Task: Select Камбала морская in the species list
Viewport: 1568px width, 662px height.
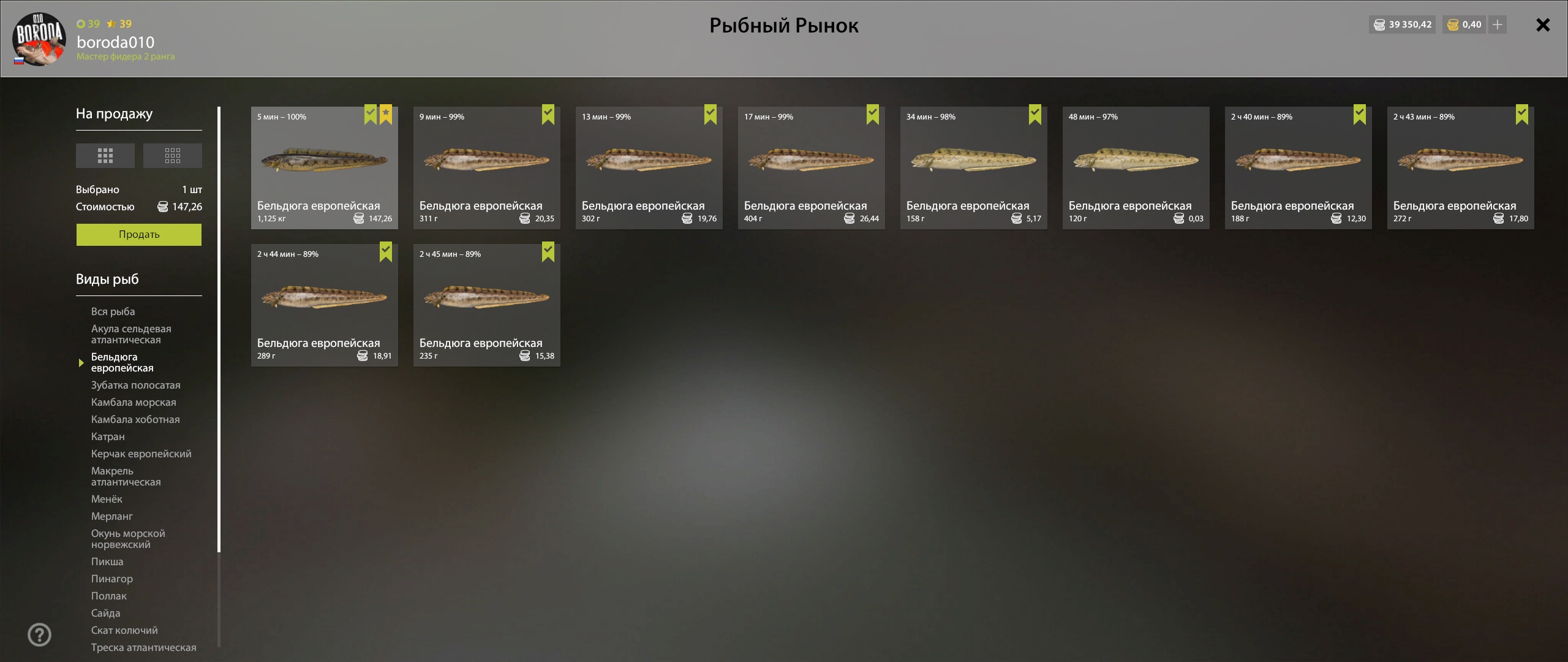Action: click(x=134, y=402)
